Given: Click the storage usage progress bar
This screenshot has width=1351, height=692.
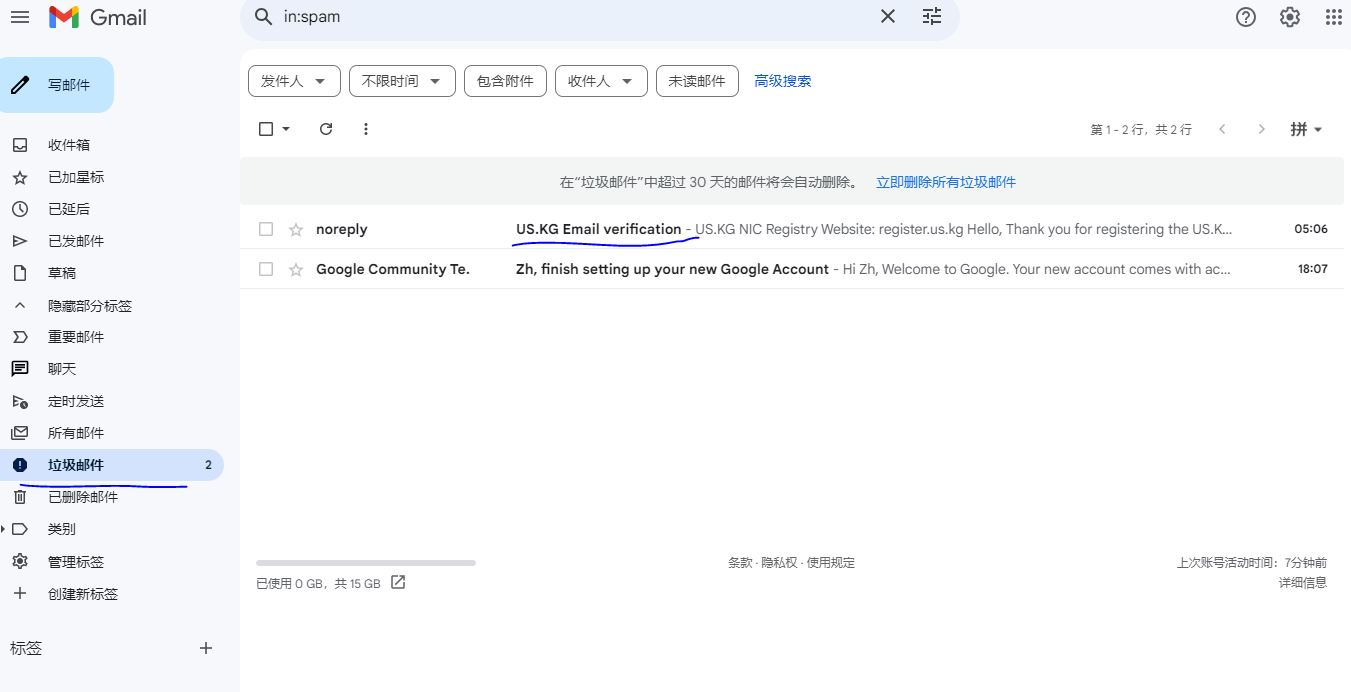Looking at the screenshot, I should pos(366,563).
